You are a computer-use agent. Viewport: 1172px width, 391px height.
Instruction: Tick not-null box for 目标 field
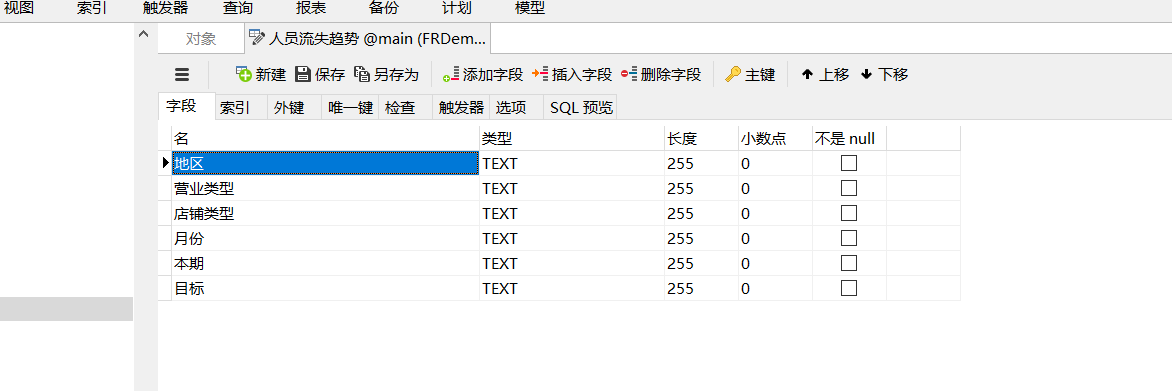pyautogui.click(x=849, y=288)
